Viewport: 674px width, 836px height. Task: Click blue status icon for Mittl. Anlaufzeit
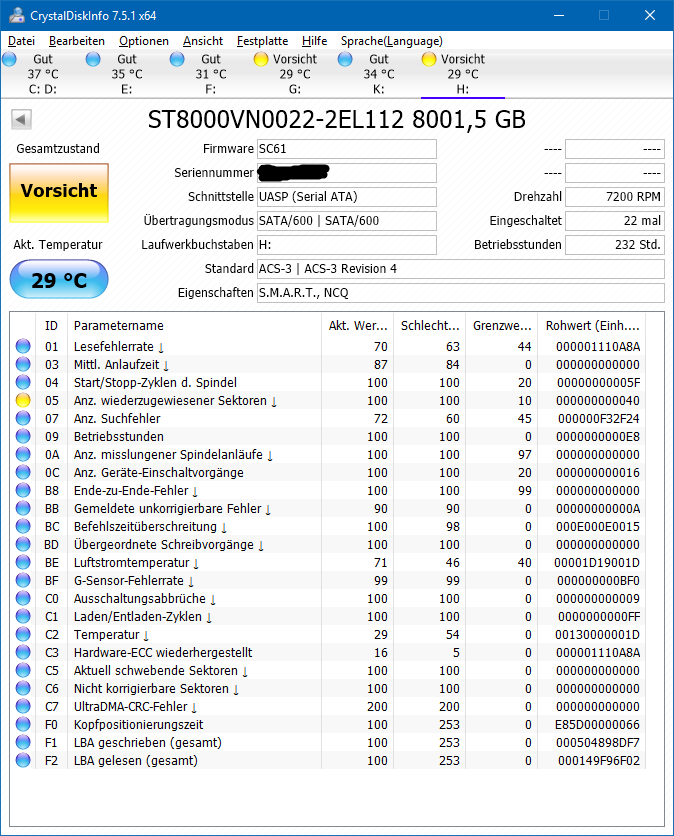tap(23, 364)
